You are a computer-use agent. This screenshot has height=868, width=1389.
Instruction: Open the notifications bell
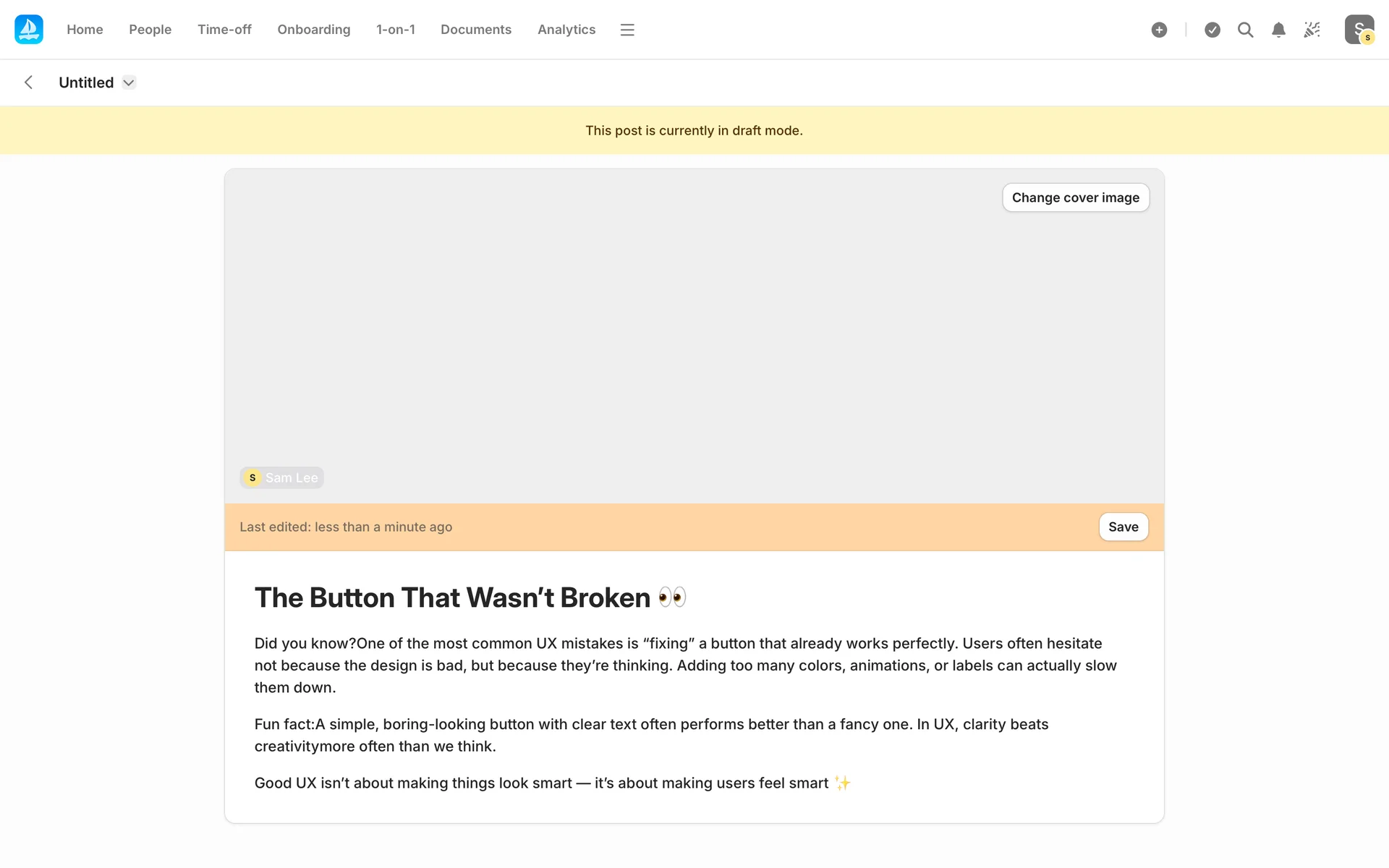tap(1278, 30)
